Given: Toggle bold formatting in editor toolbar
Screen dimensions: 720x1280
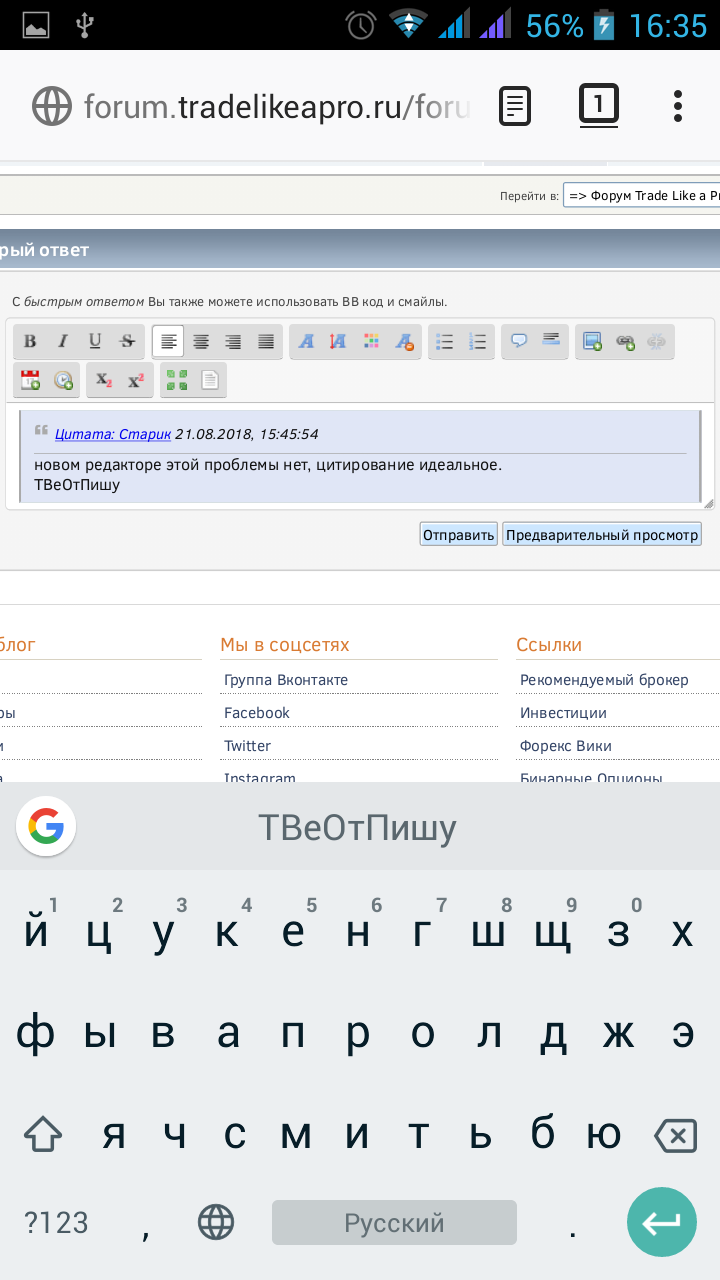Looking at the screenshot, I should click(30, 342).
